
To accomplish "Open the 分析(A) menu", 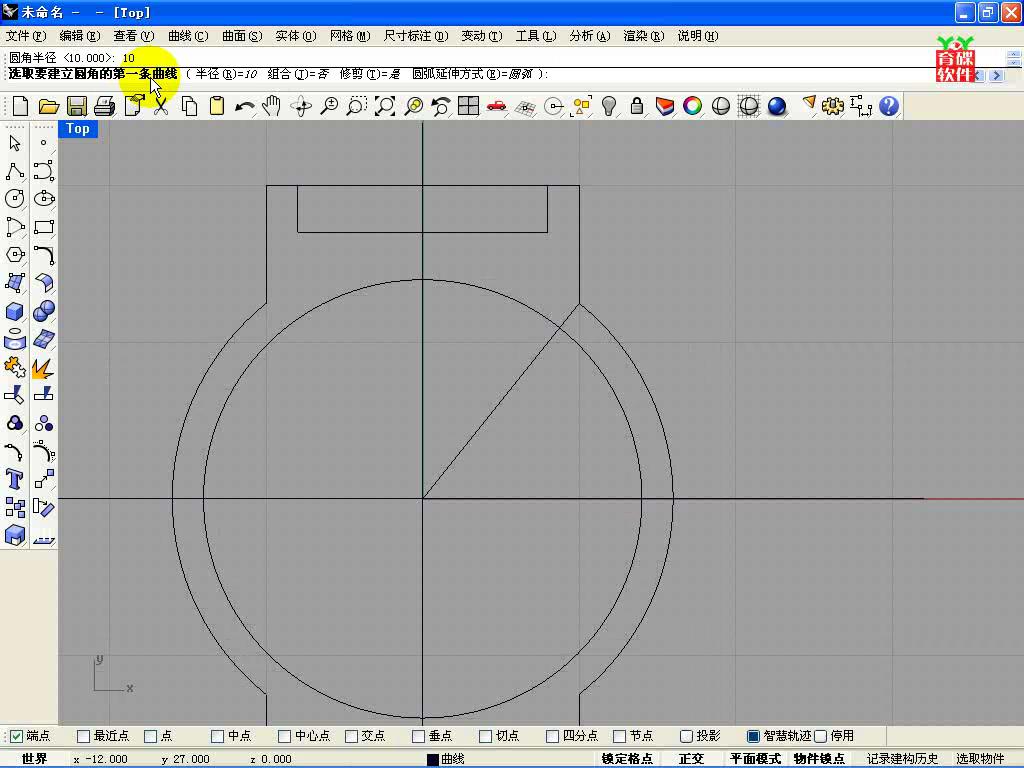I will (x=590, y=36).
